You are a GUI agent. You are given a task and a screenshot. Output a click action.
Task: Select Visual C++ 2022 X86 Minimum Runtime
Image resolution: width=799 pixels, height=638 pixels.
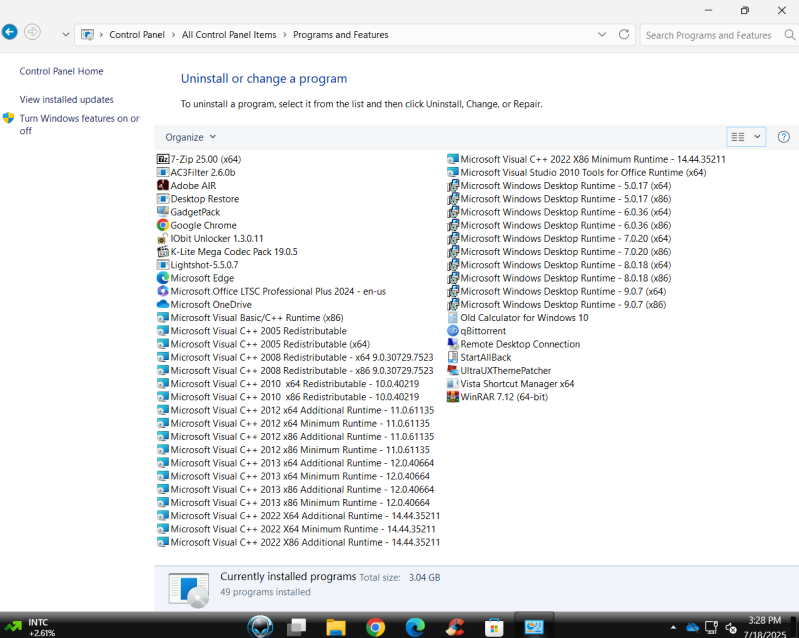coord(587,159)
